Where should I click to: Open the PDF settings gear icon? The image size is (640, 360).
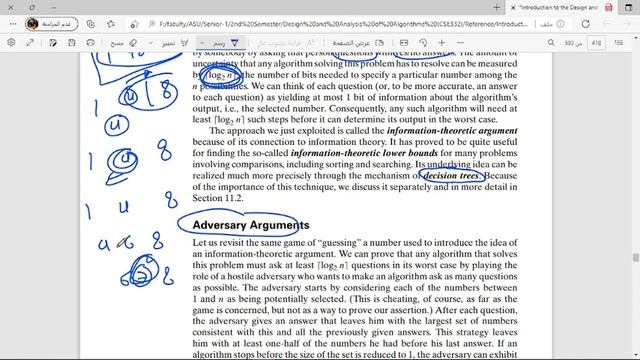(x=11, y=42)
